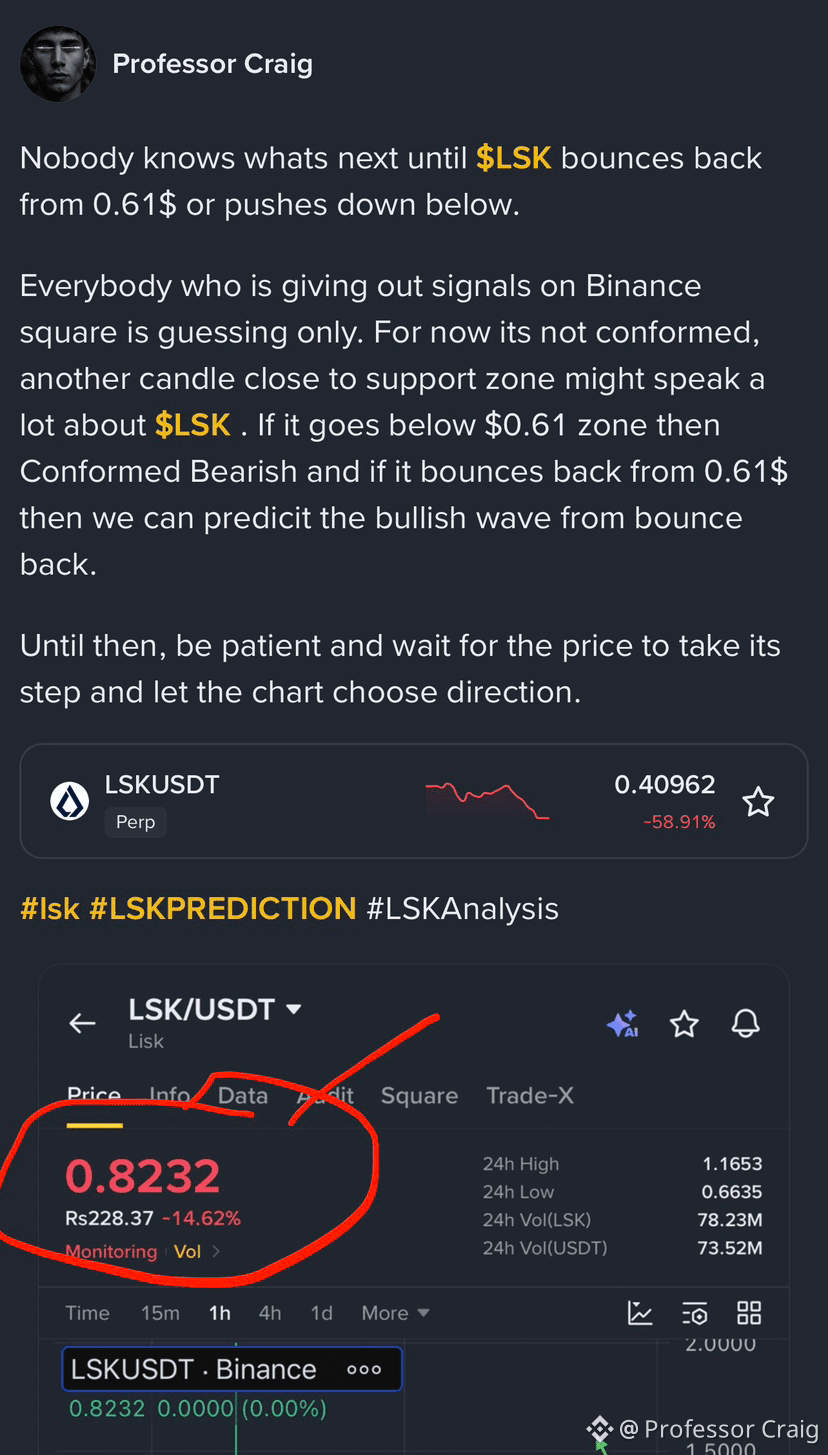Tap the Lisk coin logo icon

point(70,801)
